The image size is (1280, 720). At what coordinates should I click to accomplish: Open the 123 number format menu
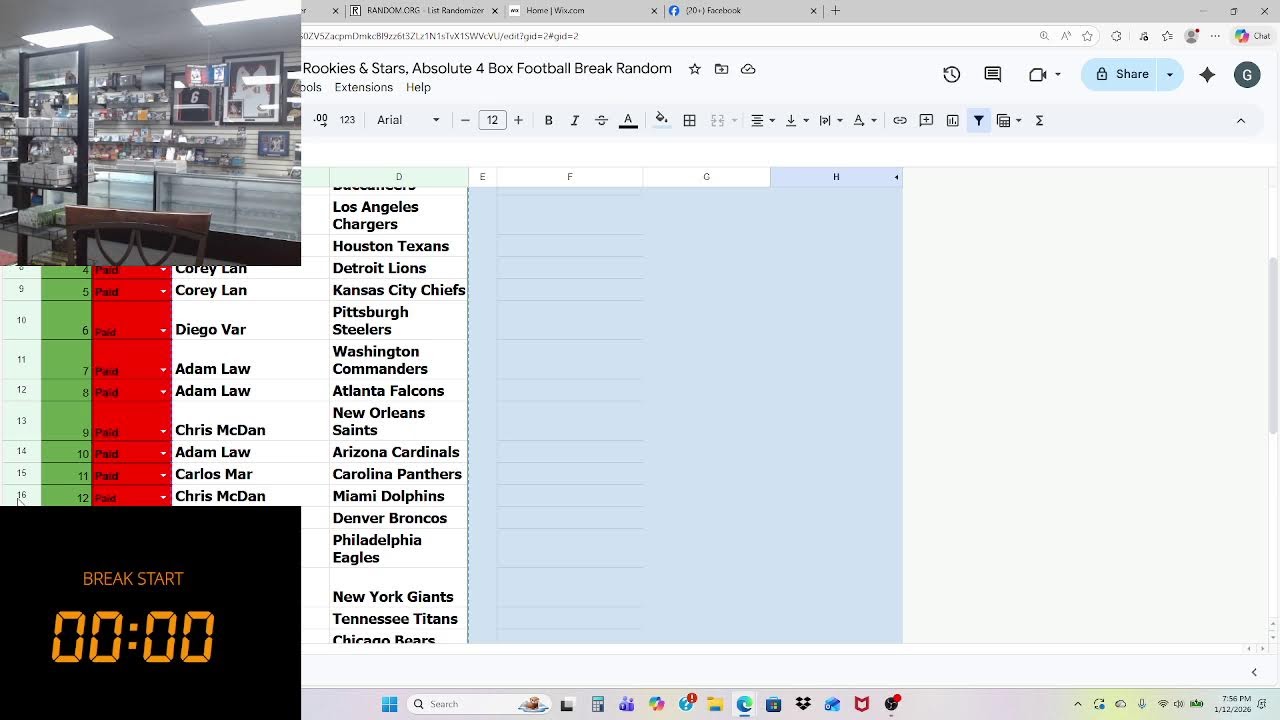click(347, 120)
